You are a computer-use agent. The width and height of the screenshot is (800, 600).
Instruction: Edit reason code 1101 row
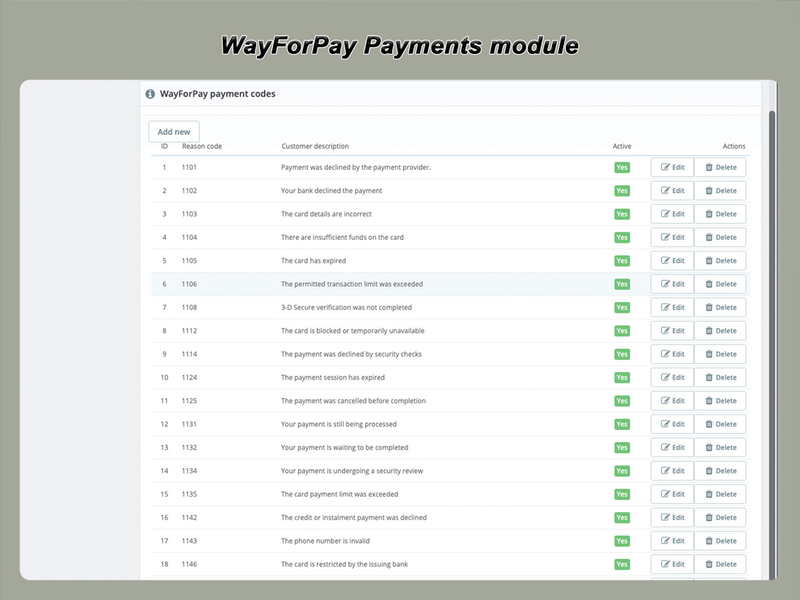pyautogui.click(x=672, y=167)
